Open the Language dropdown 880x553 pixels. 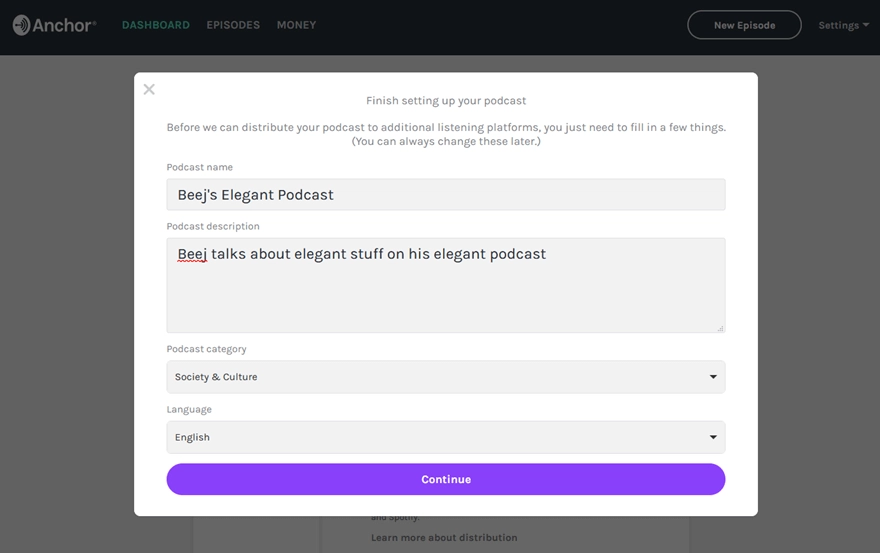[x=445, y=437]
